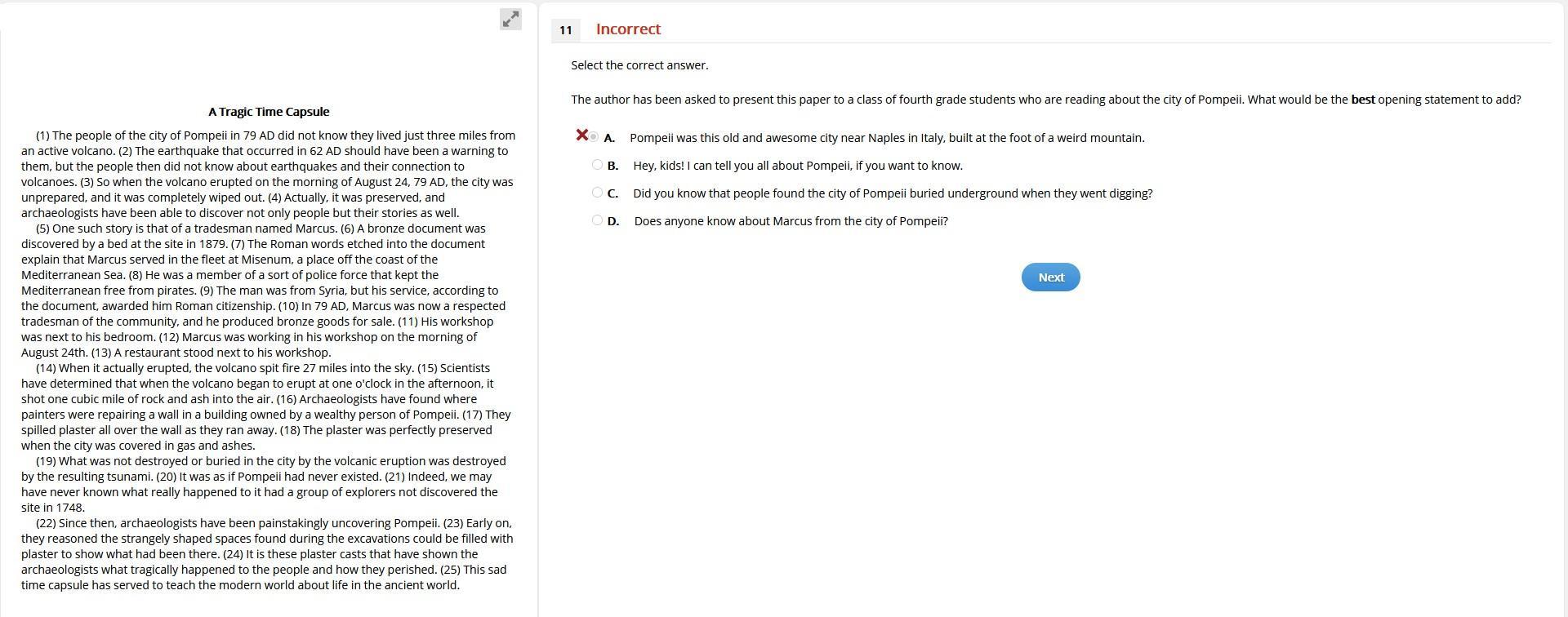Click 'Select the correct answer.' instruction

639,65
